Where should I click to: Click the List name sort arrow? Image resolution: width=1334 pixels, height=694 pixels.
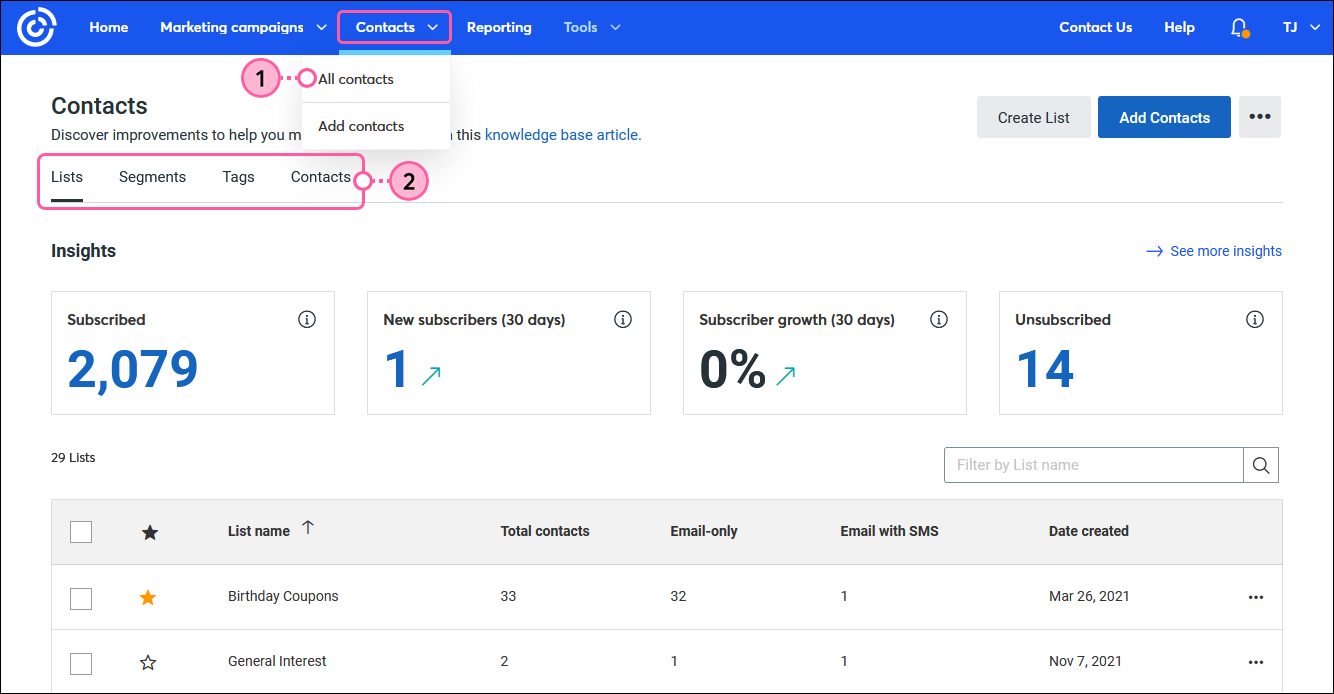(308, 528)
